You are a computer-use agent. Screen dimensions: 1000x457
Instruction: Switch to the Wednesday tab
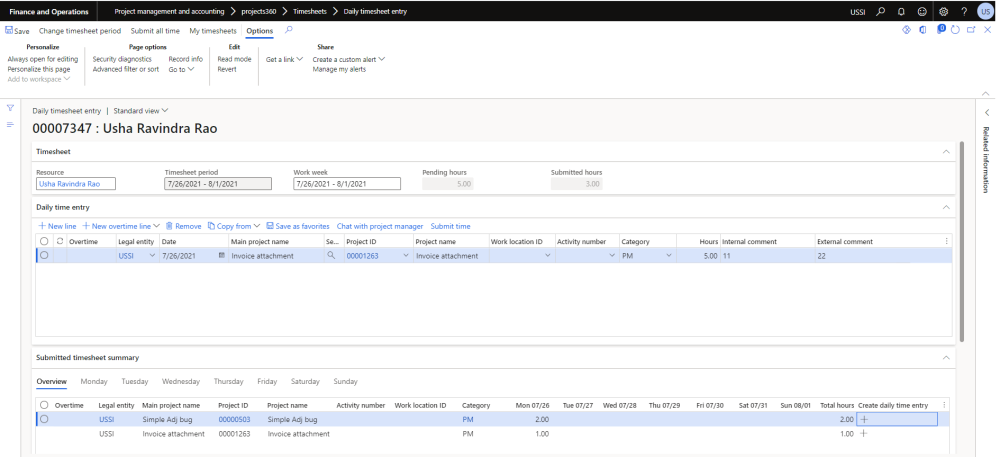tap(180, 381)
